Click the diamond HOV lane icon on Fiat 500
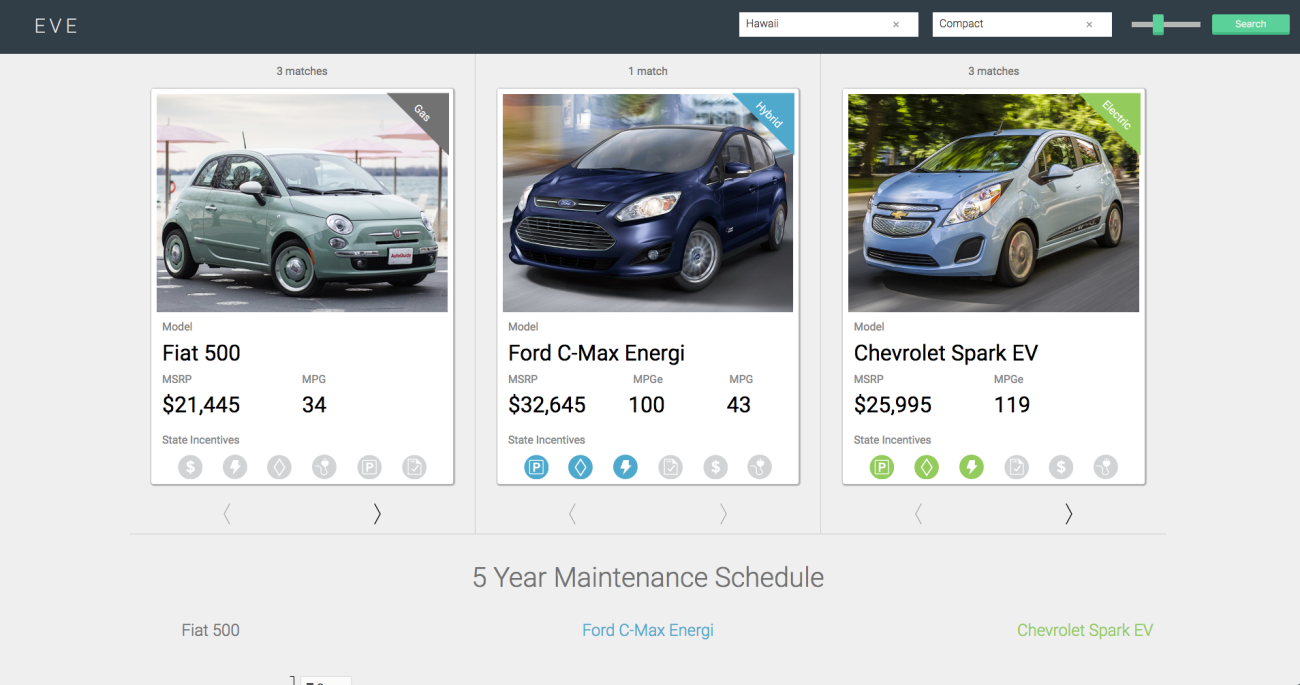The height and width of the screenshot is (685, 1300). coord(279,467)
